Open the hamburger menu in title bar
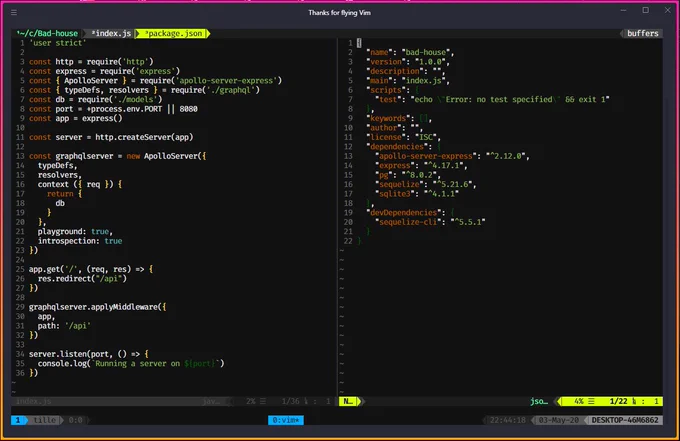 (x=14, y=13)
